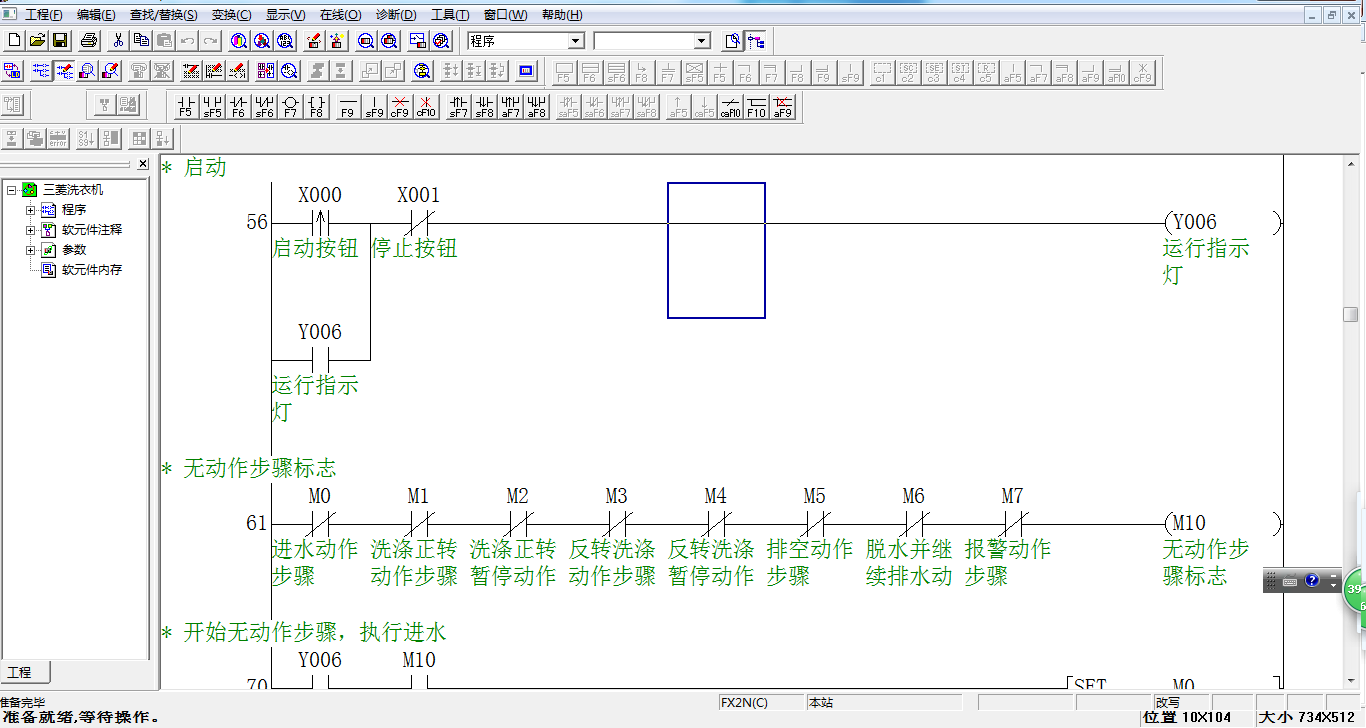Open a project using the folder icon

point(37,41)
